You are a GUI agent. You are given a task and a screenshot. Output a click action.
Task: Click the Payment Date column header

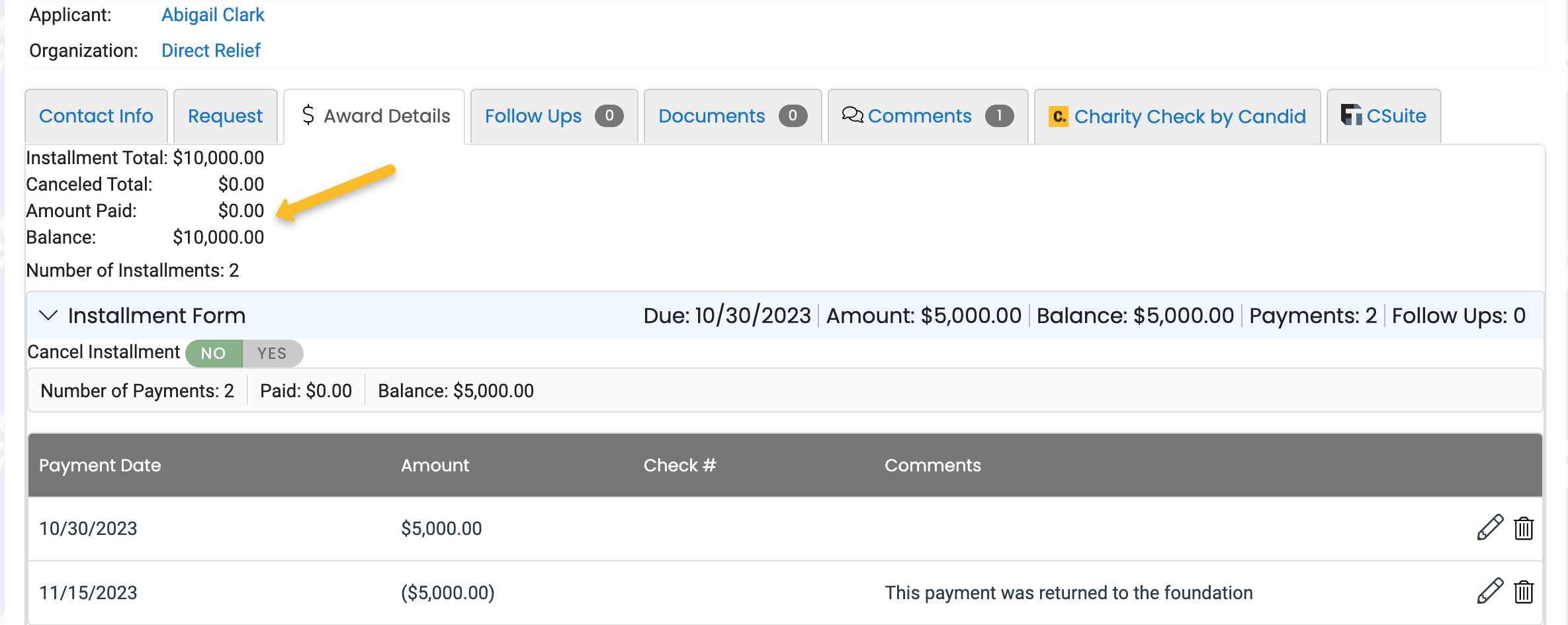coord(100,465)
